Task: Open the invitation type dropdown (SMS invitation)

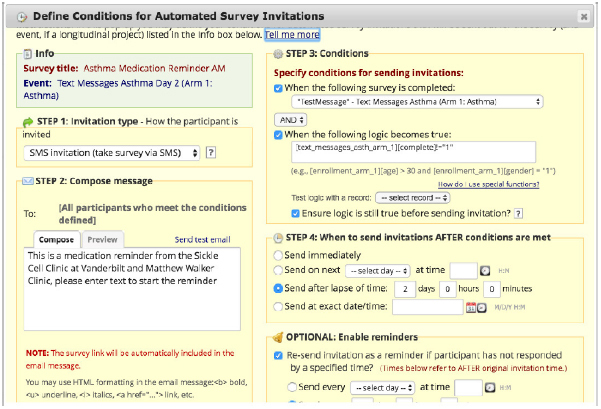Action: (x=112, y=153)
